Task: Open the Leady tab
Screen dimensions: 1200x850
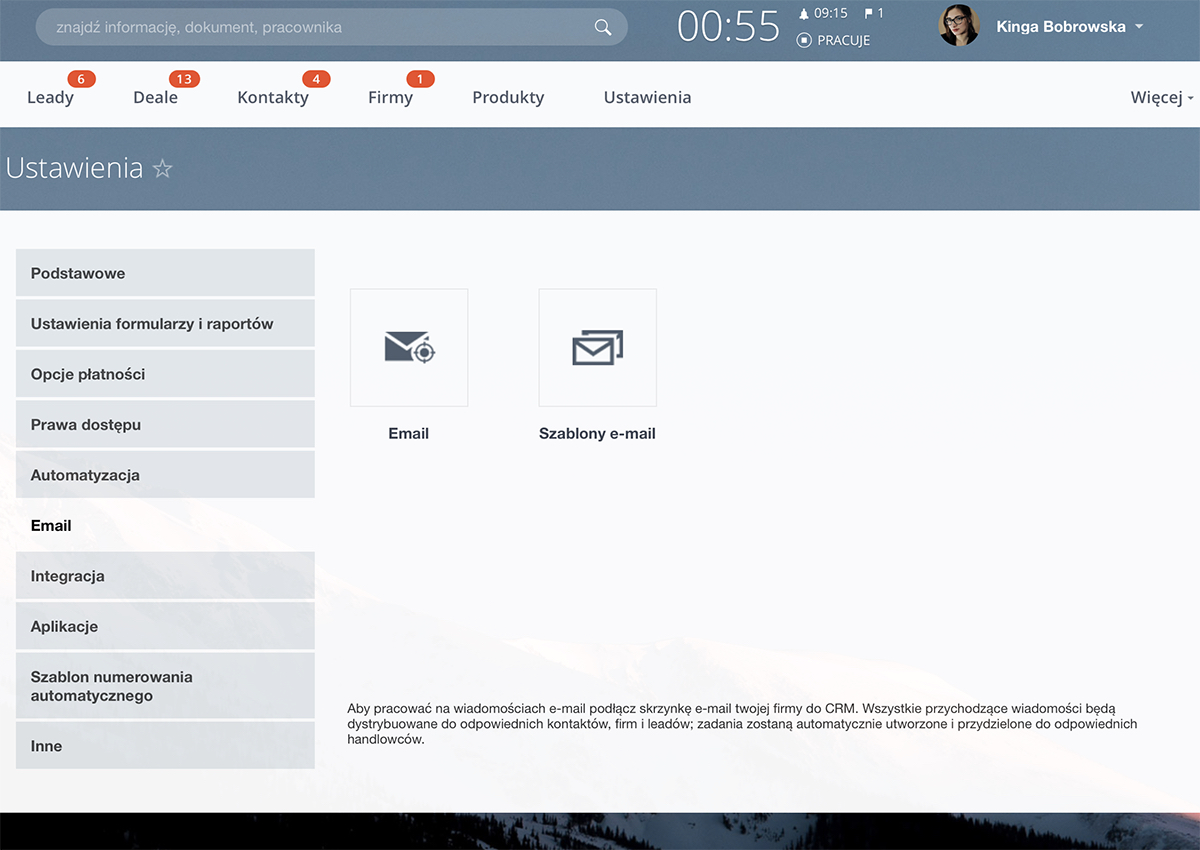Action: (x=50, y=97)
